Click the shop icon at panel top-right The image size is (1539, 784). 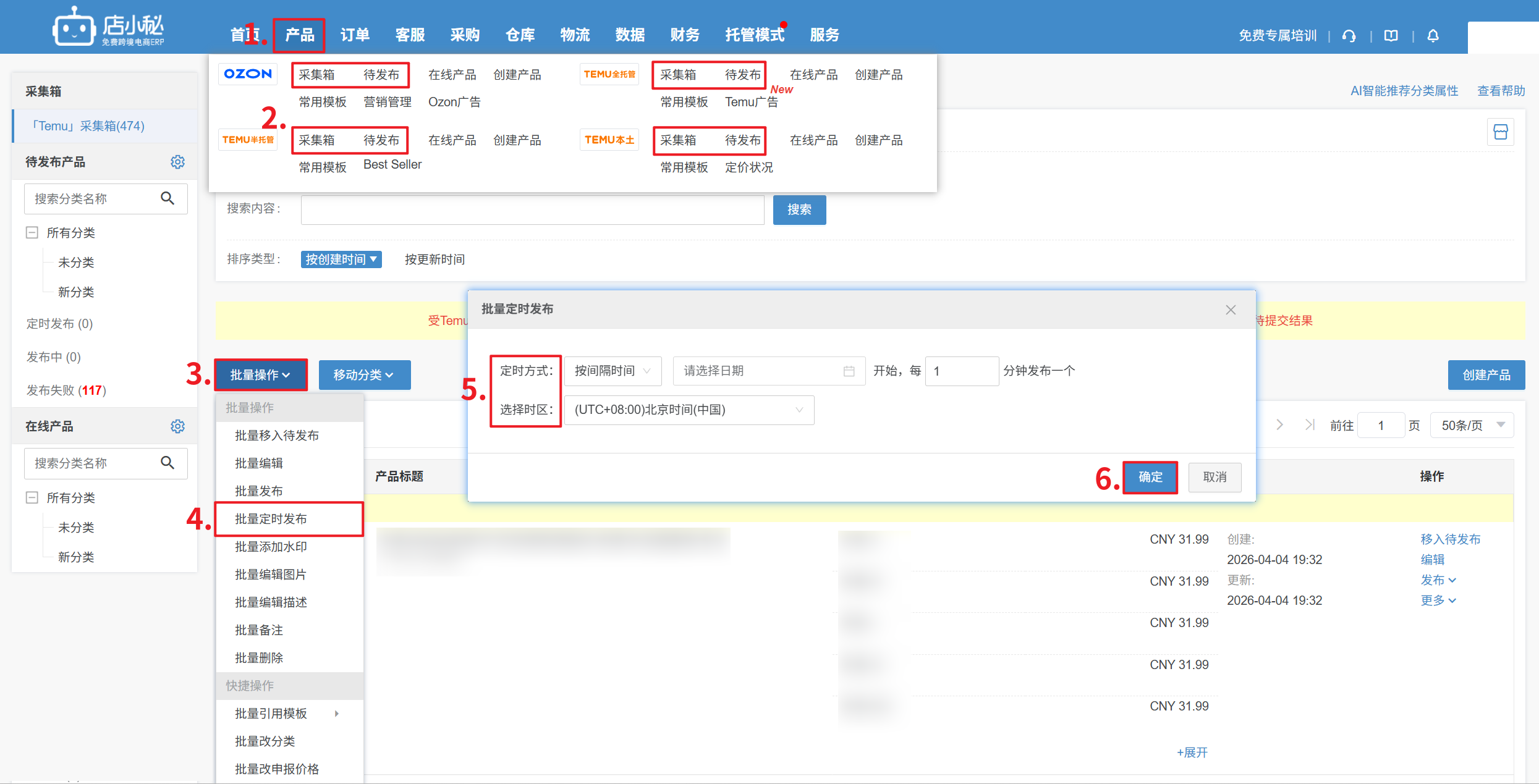1500,132
